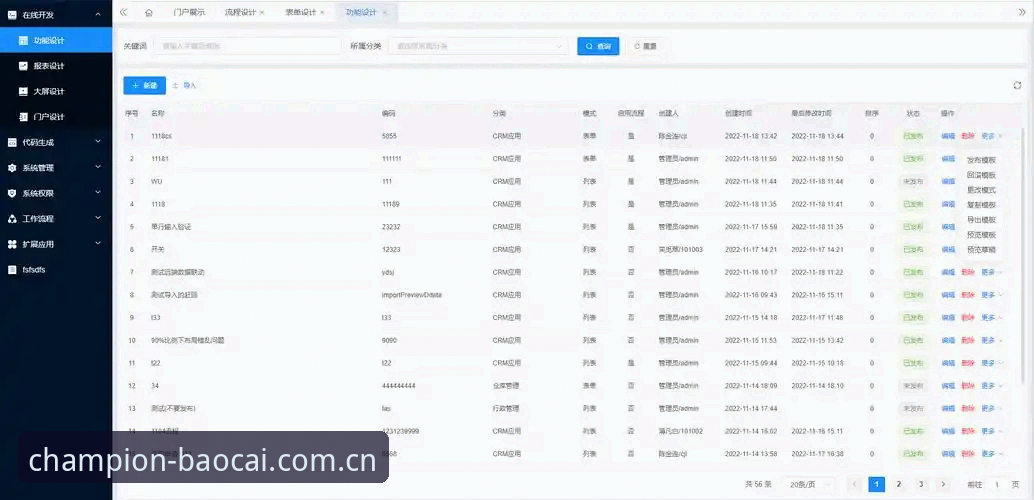
Task: Focus the 前往 page jump input
Action: tap(997, 484)
